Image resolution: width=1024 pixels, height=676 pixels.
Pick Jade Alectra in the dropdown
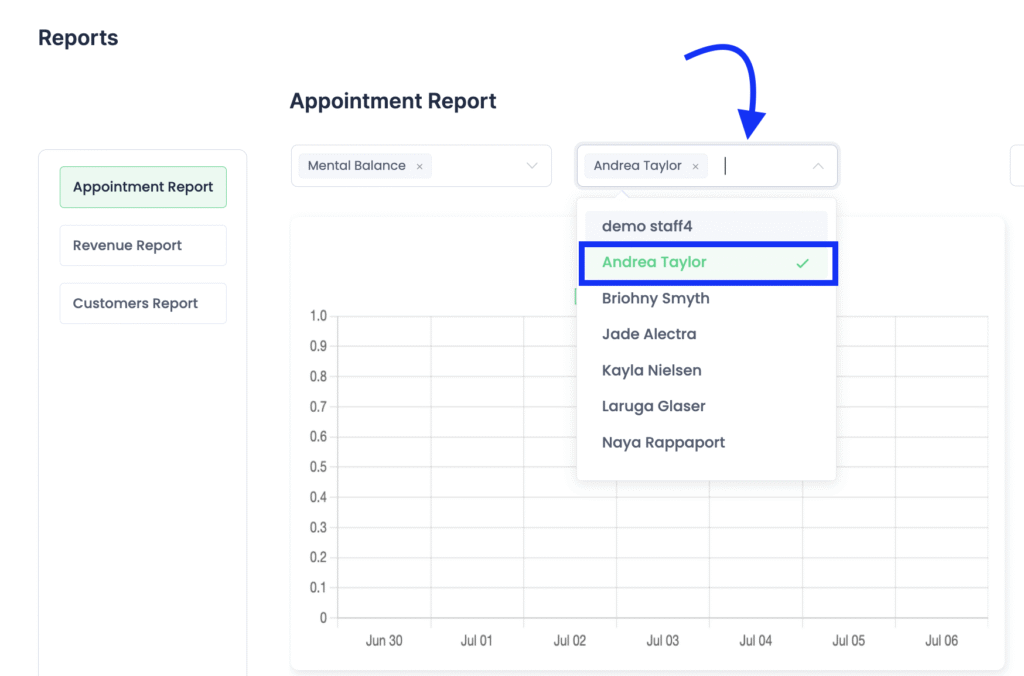[x=649, y=334]
